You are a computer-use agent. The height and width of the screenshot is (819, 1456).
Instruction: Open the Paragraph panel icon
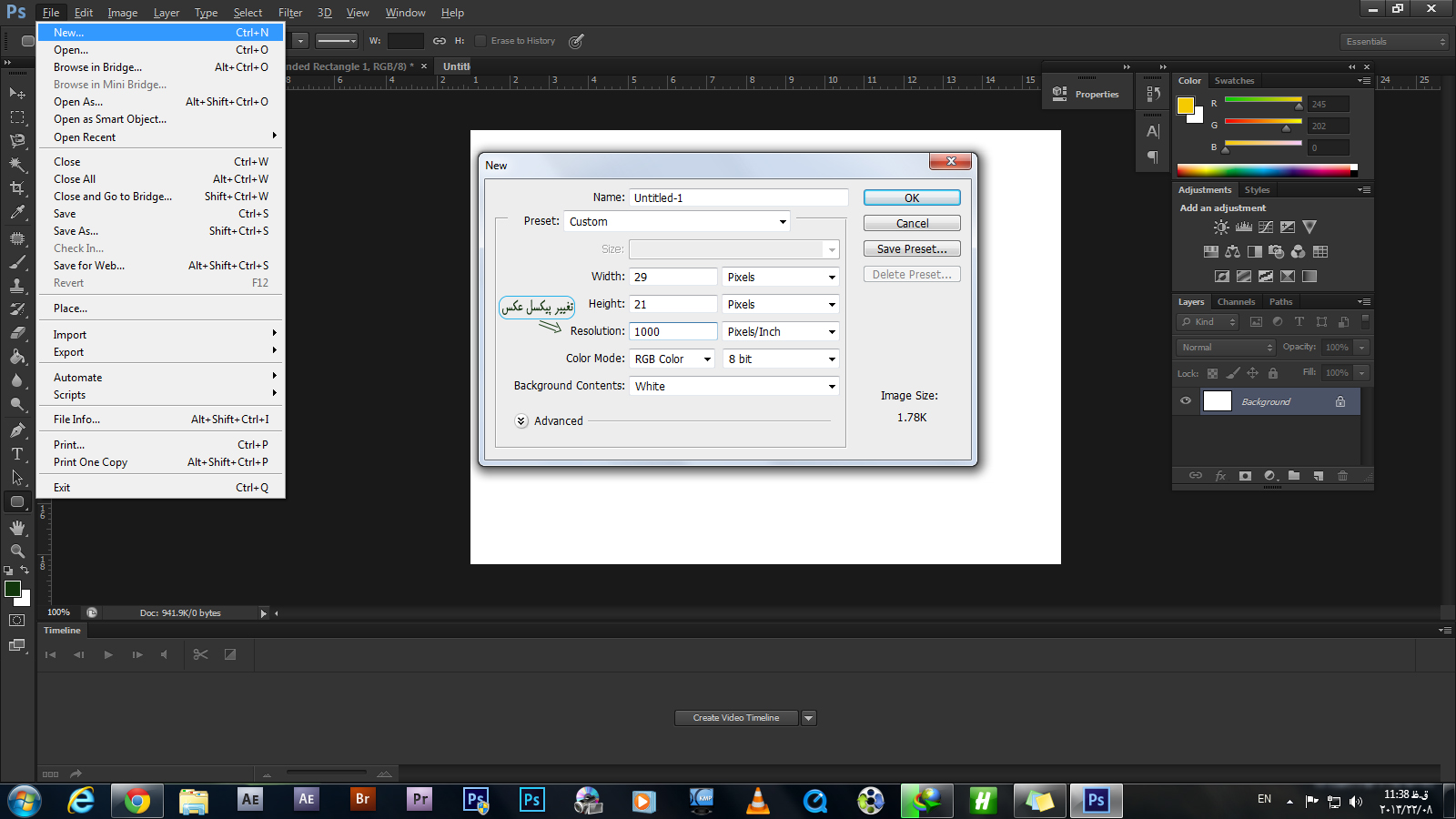1153,157
